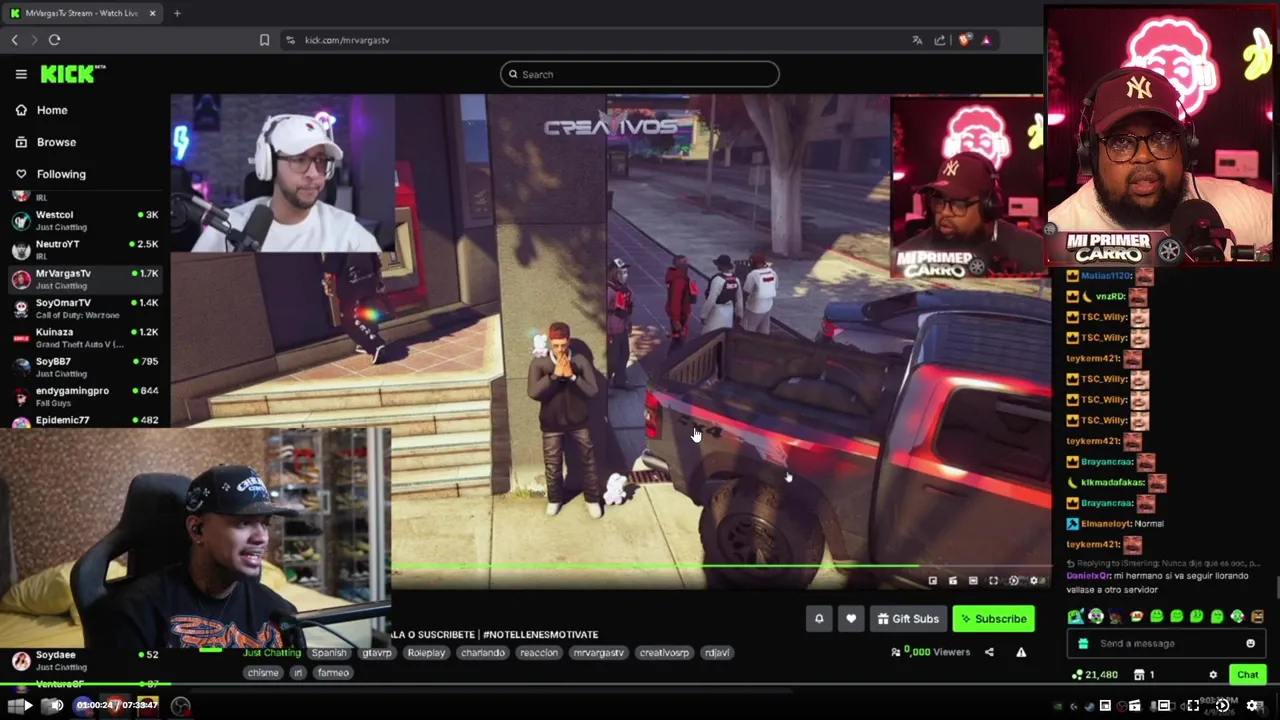Click the Gift Subs button
Screen dimensions: 1280x720
point(908,619)
